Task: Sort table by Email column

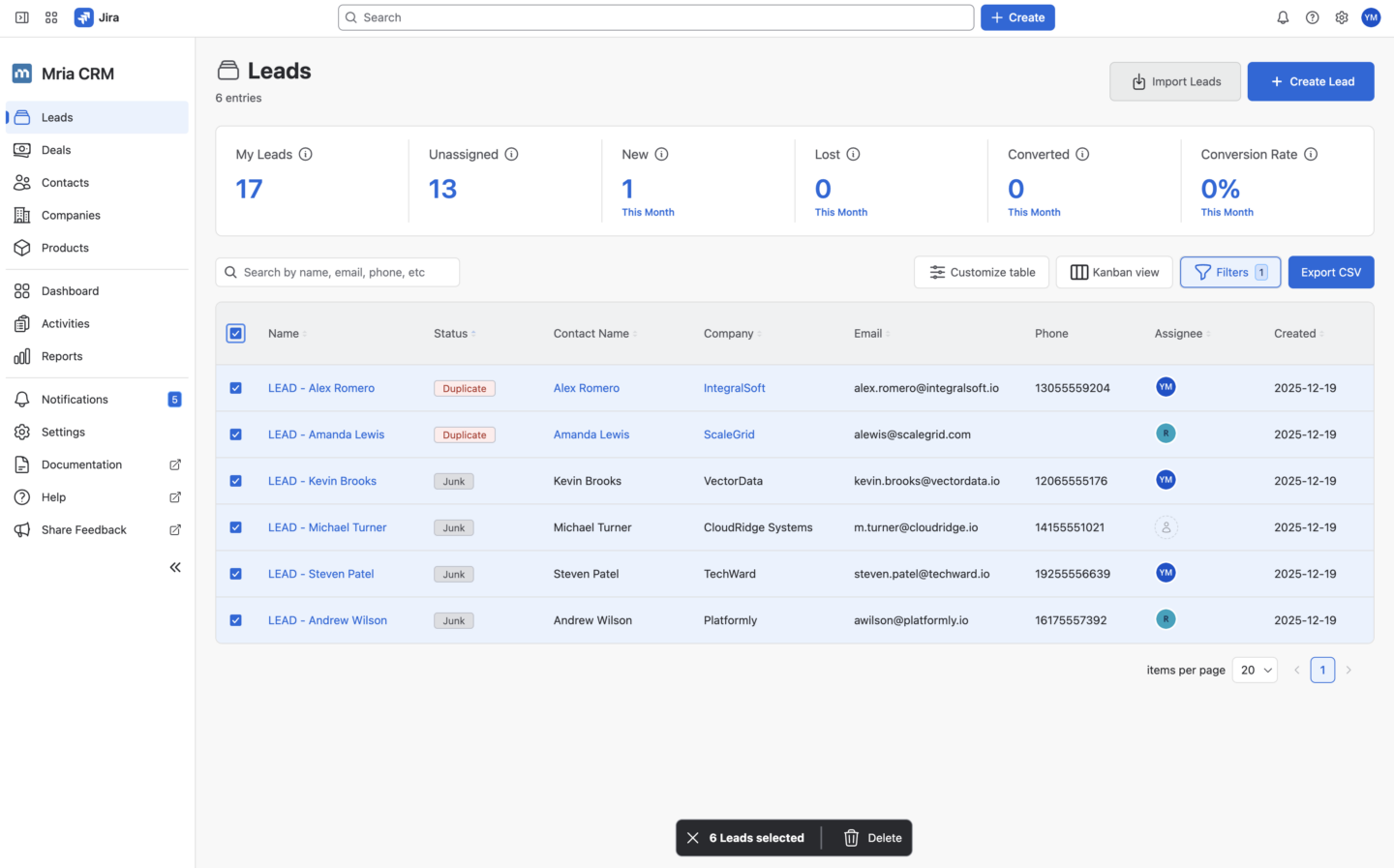Action: 872,333
